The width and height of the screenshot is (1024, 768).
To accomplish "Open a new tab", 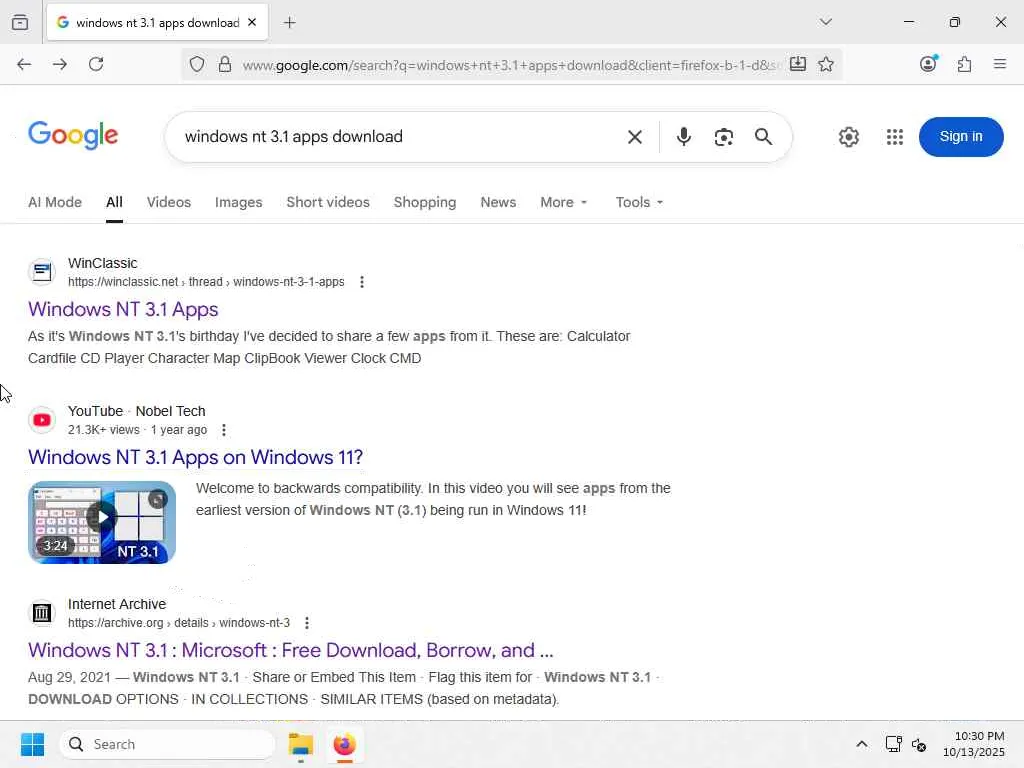I will (289, 23).
